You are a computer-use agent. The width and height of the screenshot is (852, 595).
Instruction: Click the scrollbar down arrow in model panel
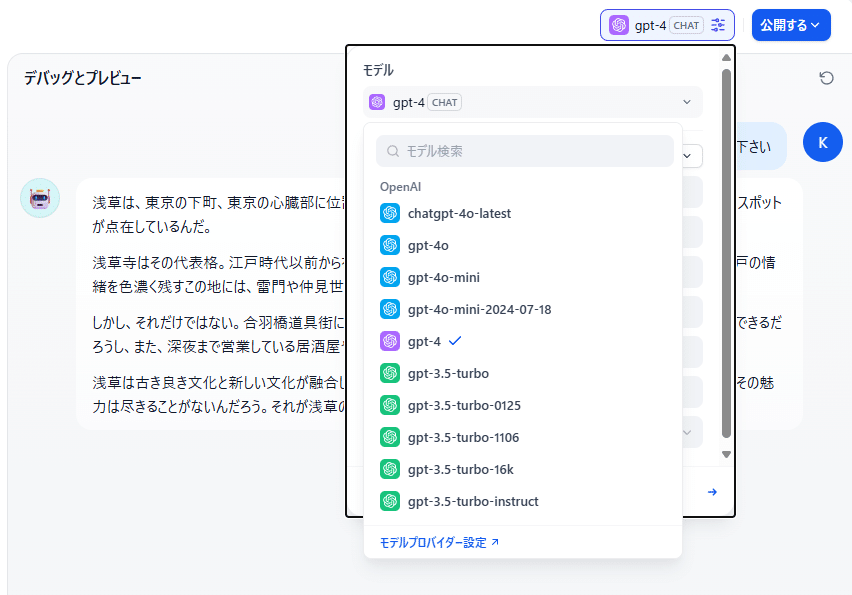[726, 454]
